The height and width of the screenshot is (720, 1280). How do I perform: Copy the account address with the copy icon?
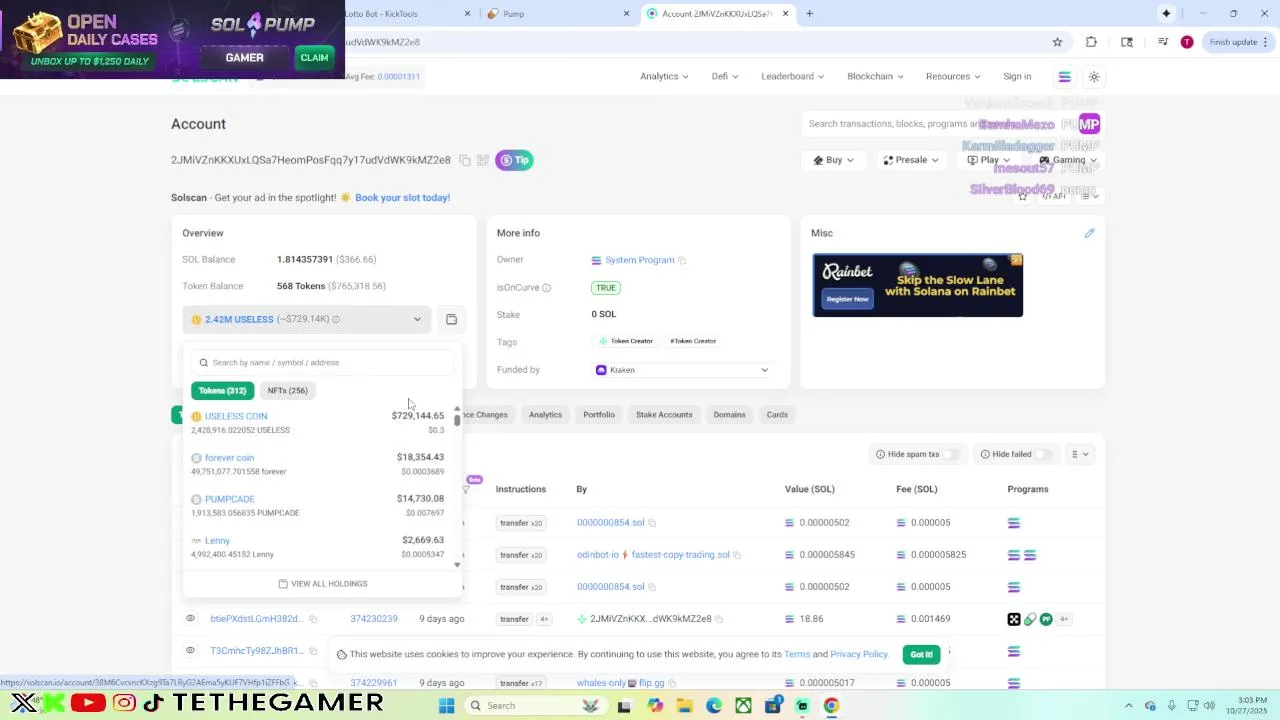[x=465, y=160]
